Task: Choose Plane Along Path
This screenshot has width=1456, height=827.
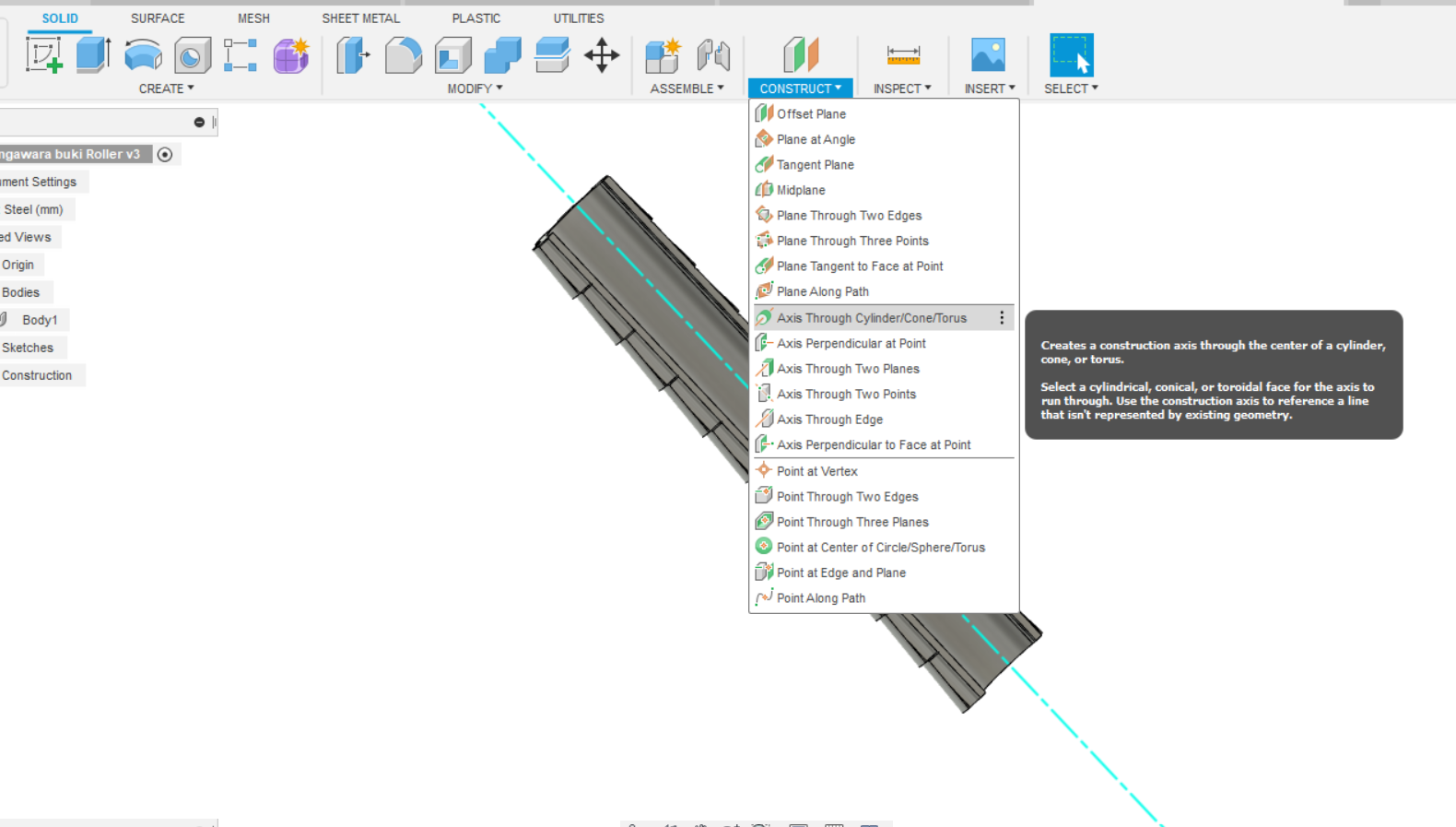Action: coord(884,291)
